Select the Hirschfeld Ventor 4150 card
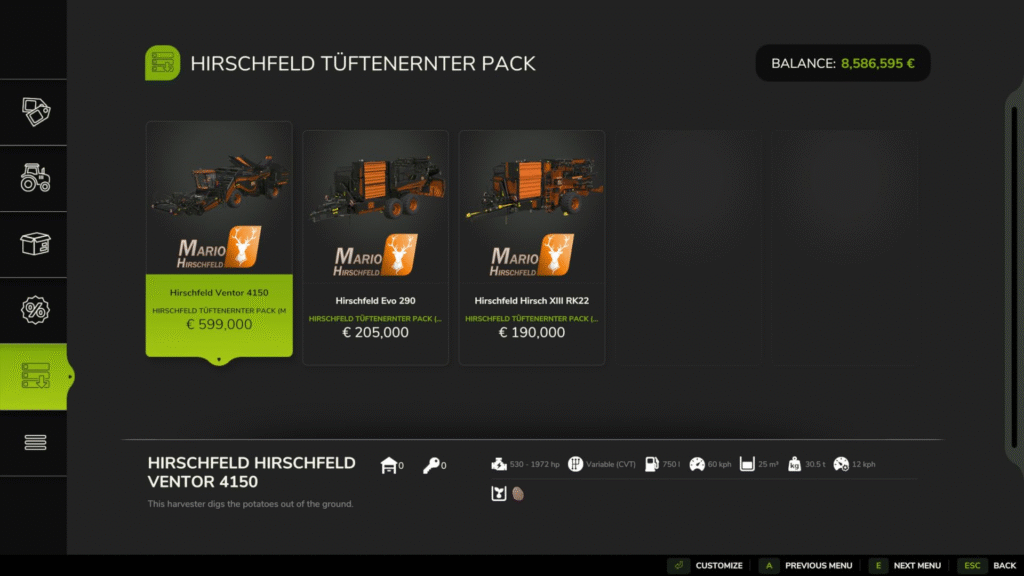The width and height of the screenshot is (1024, 576). (219, 239)
